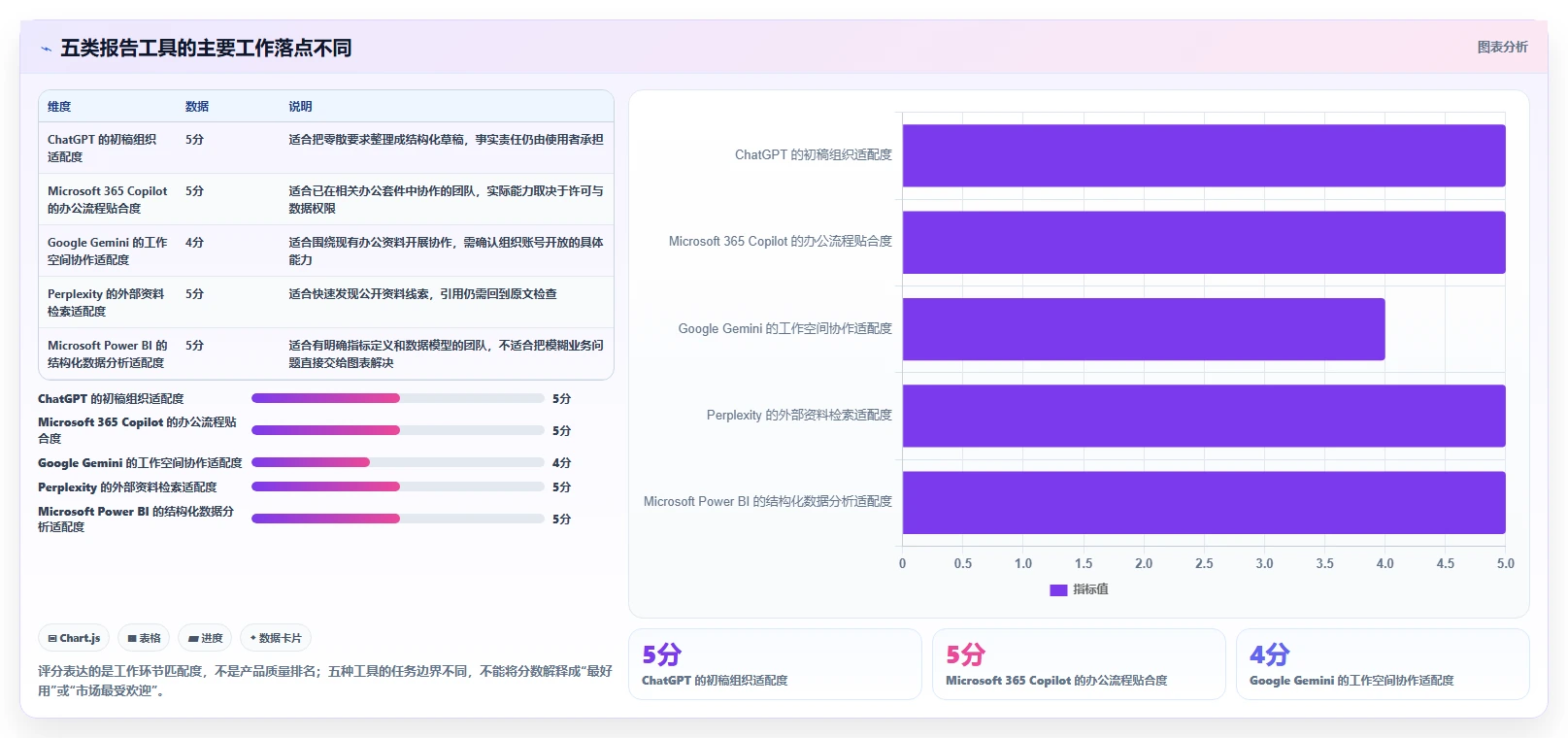The image size is (1568, 738).
Task: Click table cell 'Perplexity 的外部资料检索适配度'
Action: 106,302
